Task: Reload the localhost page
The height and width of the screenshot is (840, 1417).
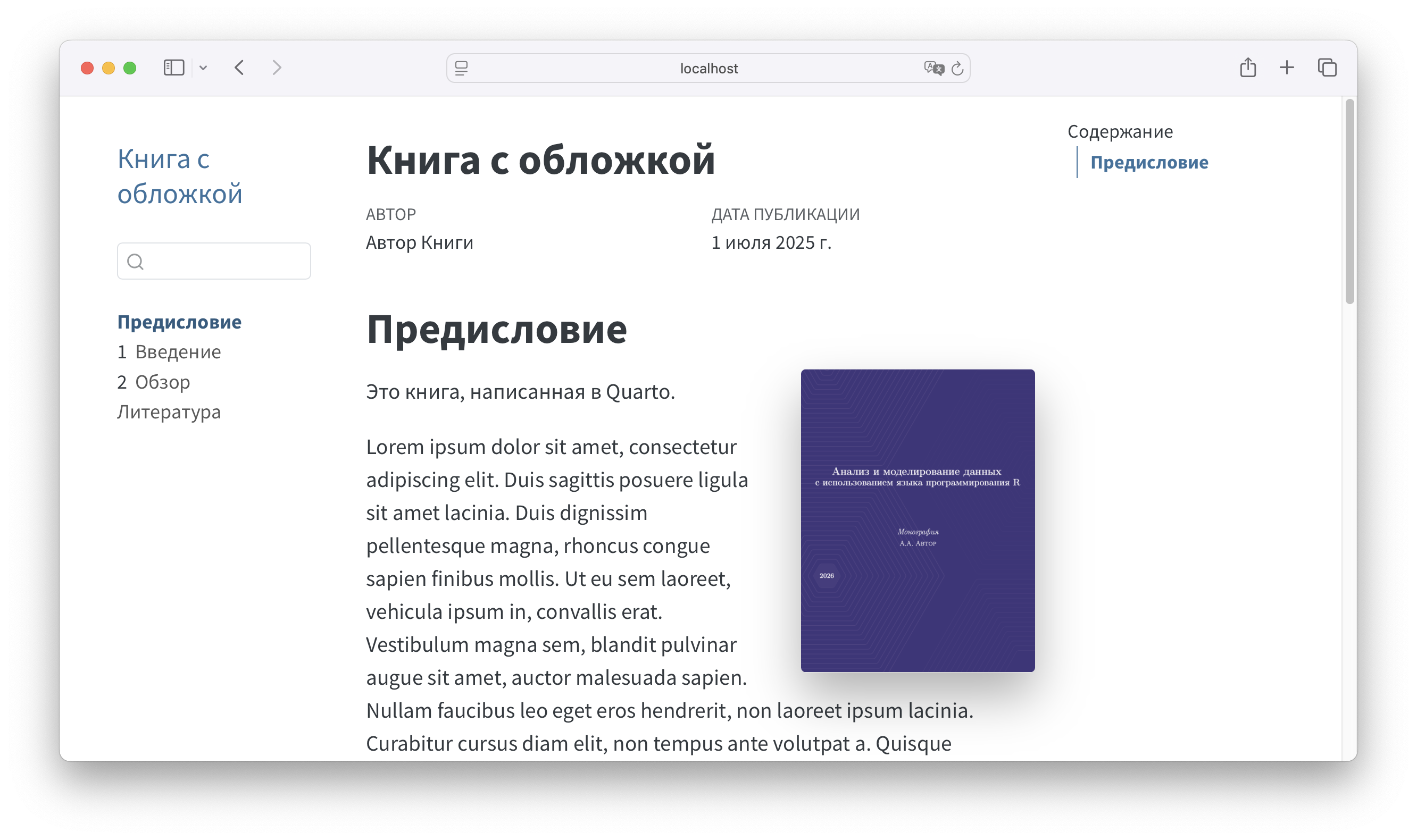Action: click(x=957, y=69)
